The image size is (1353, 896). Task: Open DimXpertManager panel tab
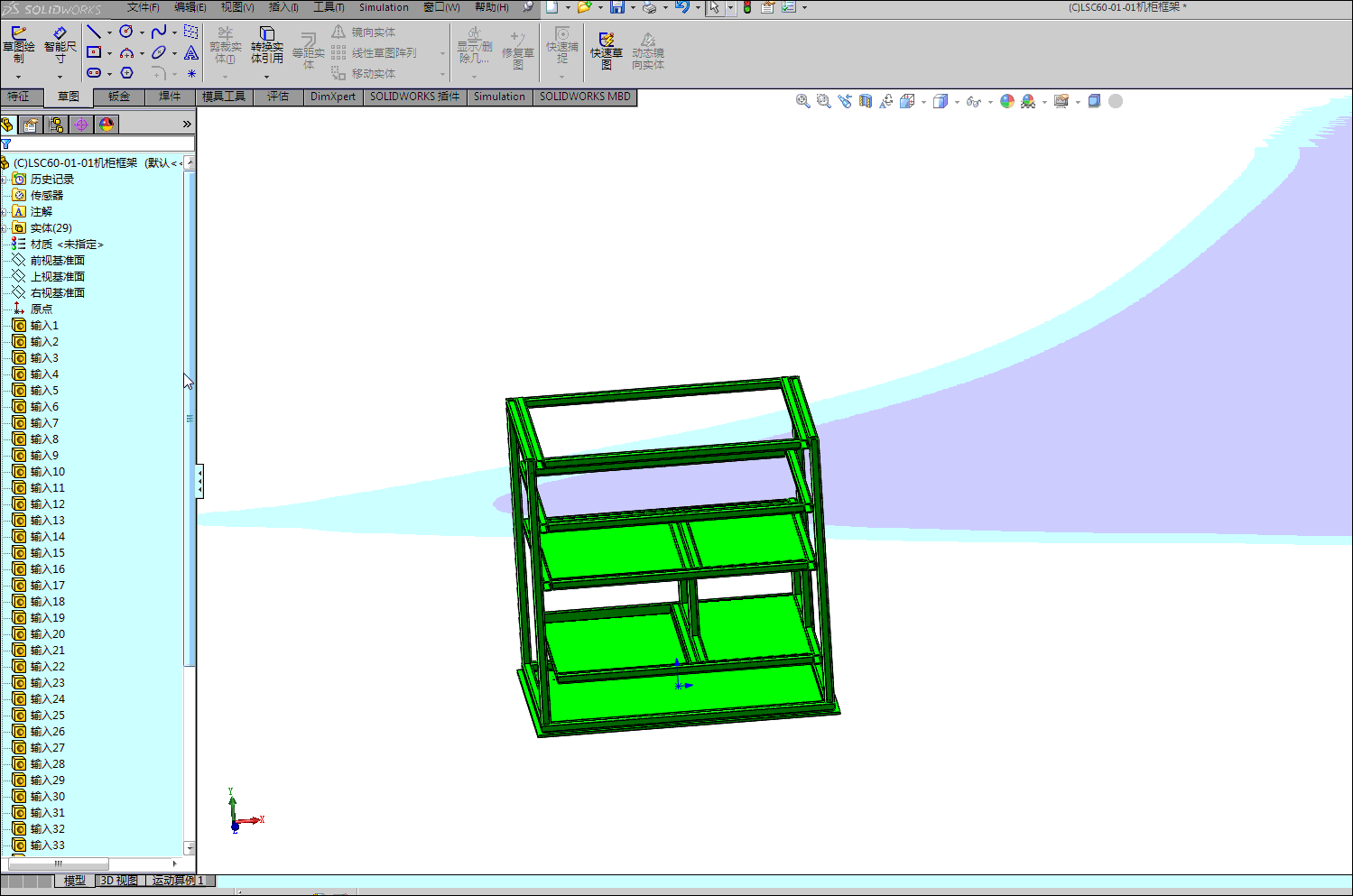pos(81,125)
